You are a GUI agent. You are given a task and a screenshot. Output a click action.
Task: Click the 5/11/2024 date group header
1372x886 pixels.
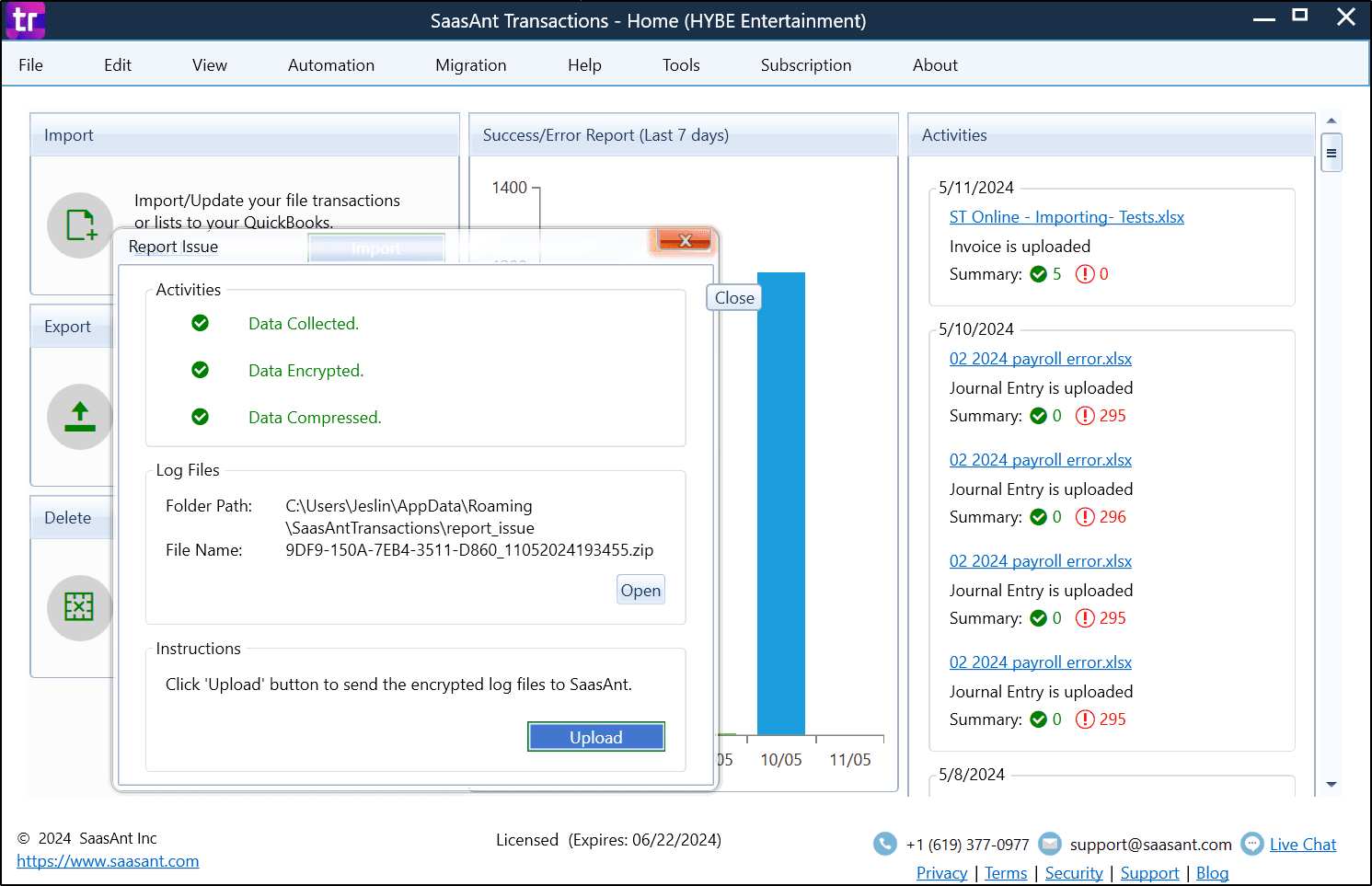[976, 188]
